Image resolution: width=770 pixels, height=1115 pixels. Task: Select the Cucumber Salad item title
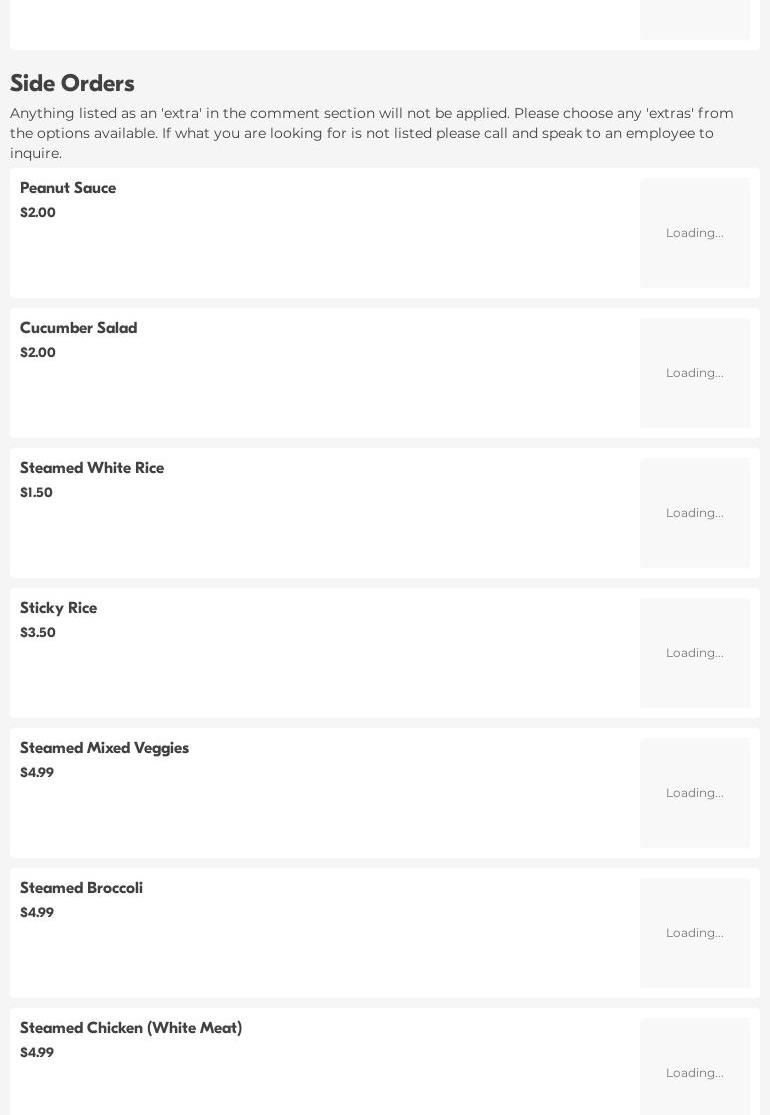(78, 328)
